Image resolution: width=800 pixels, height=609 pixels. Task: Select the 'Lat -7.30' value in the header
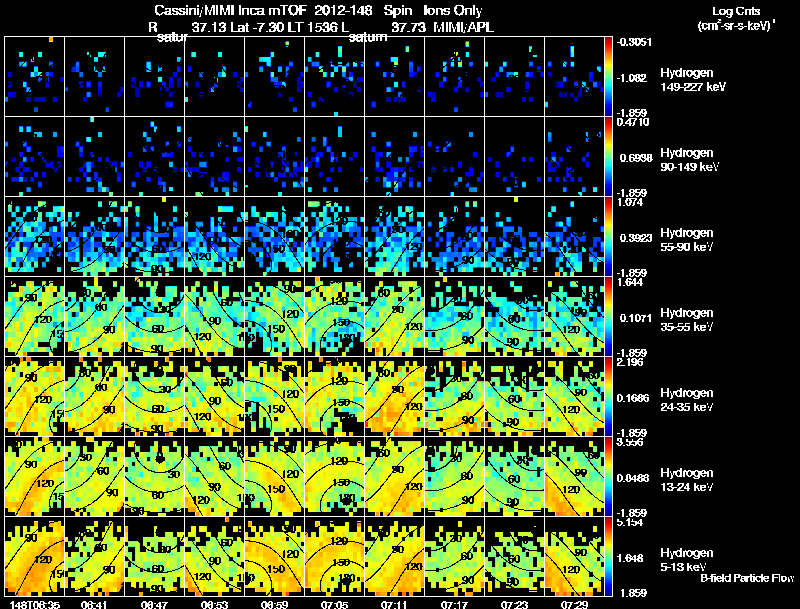click(x=257, y=27)
